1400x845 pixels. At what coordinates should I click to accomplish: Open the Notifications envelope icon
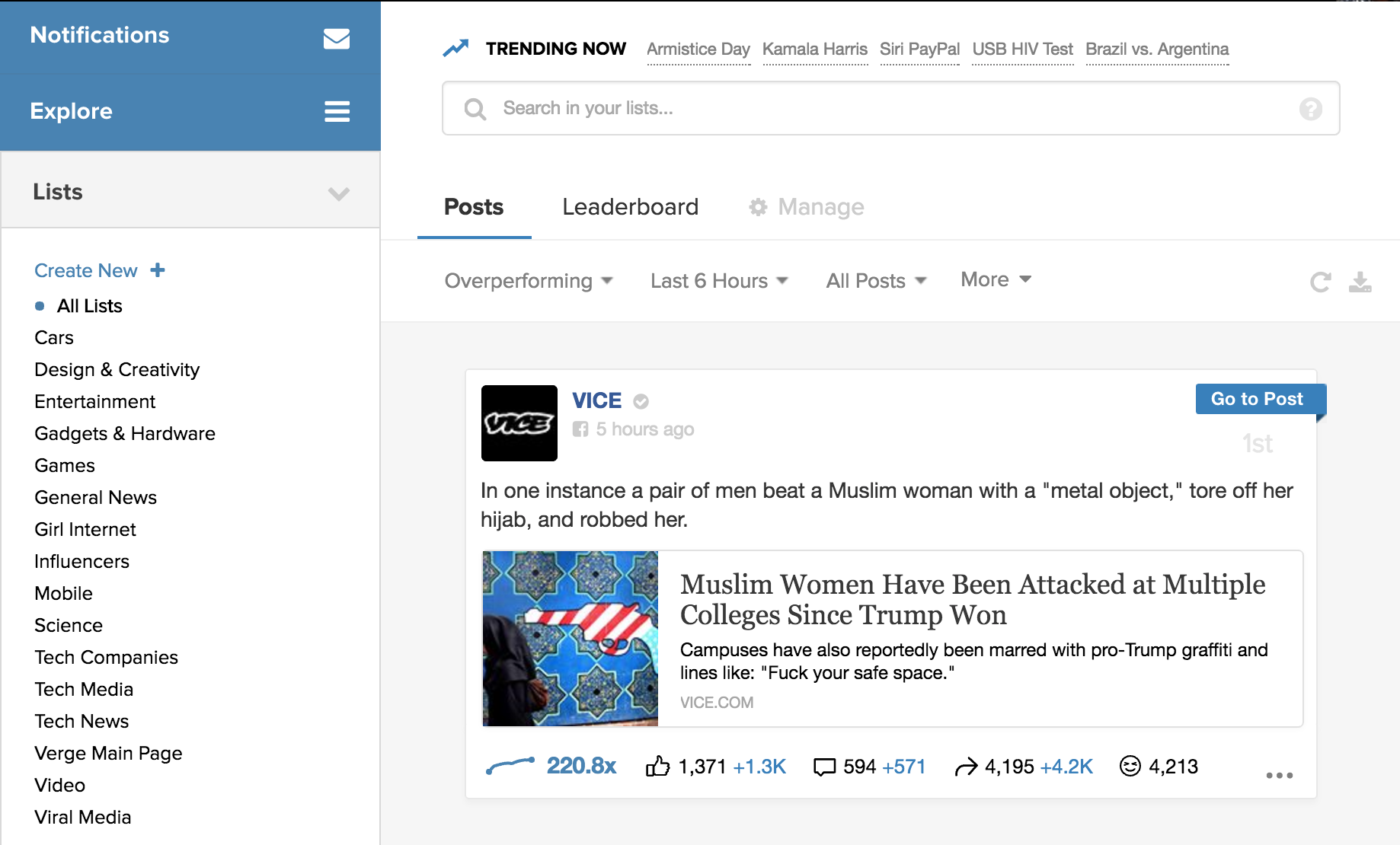337,37
